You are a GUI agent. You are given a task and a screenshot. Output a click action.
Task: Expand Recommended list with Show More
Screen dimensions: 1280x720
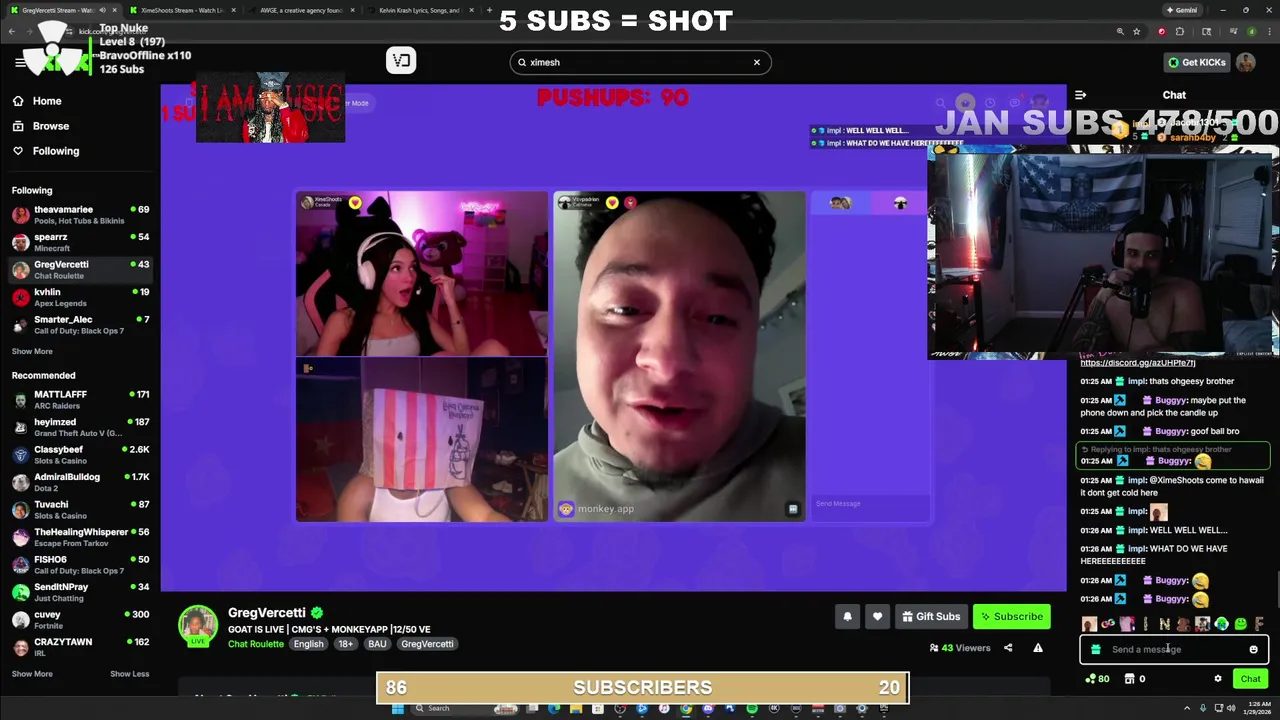pyautogui.click(x=32, y=674)
